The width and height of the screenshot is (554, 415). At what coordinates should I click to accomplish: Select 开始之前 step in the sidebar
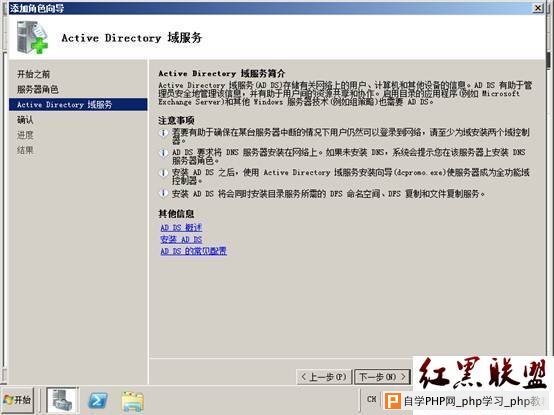pyautogui.click(x=34, y=74)
